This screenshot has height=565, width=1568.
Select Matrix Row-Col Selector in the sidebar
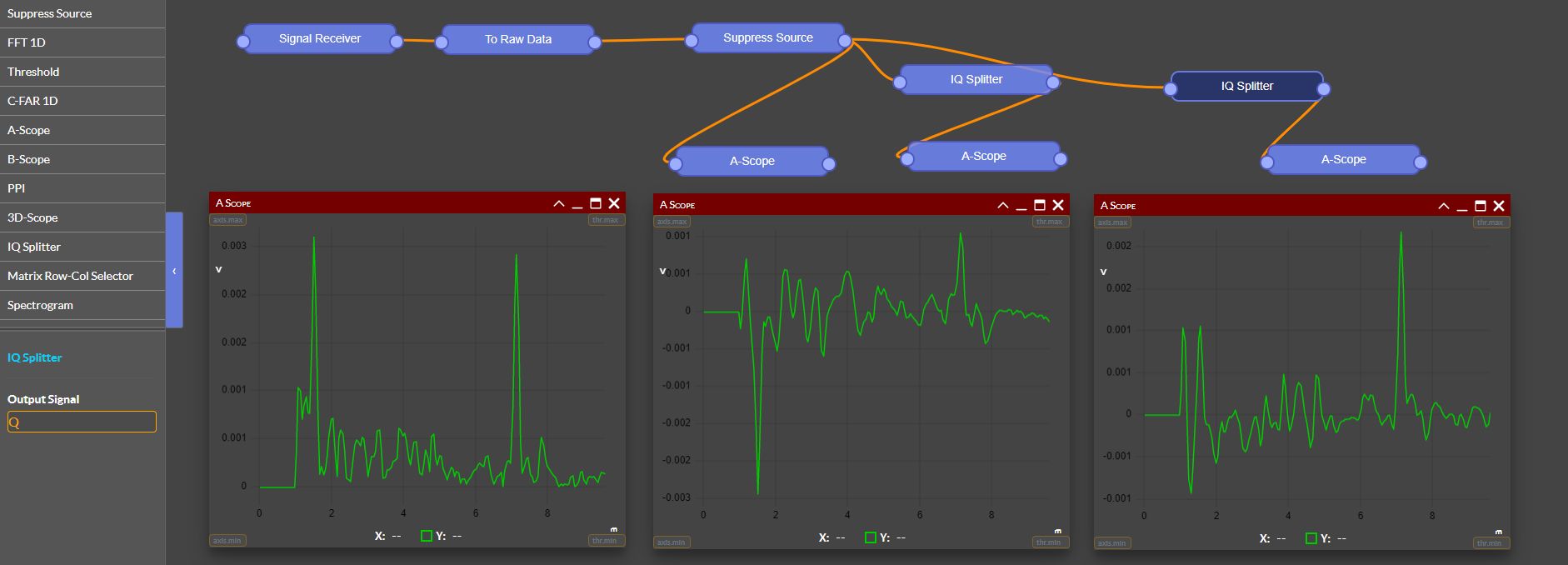point(82,276)
